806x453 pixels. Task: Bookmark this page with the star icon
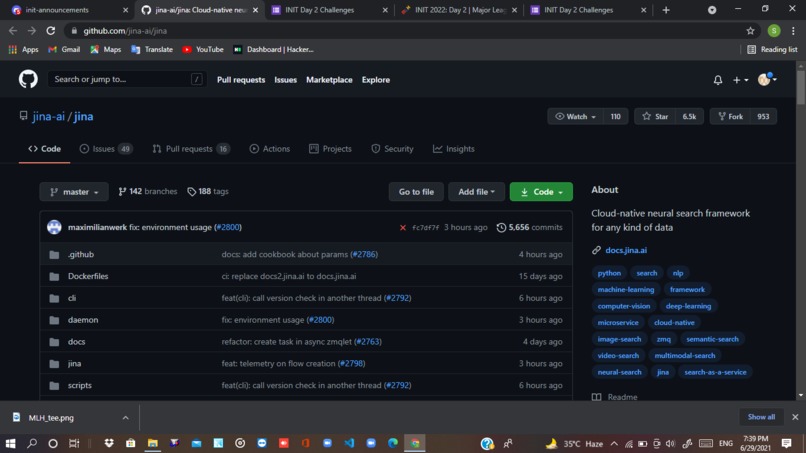coord(750,31)
